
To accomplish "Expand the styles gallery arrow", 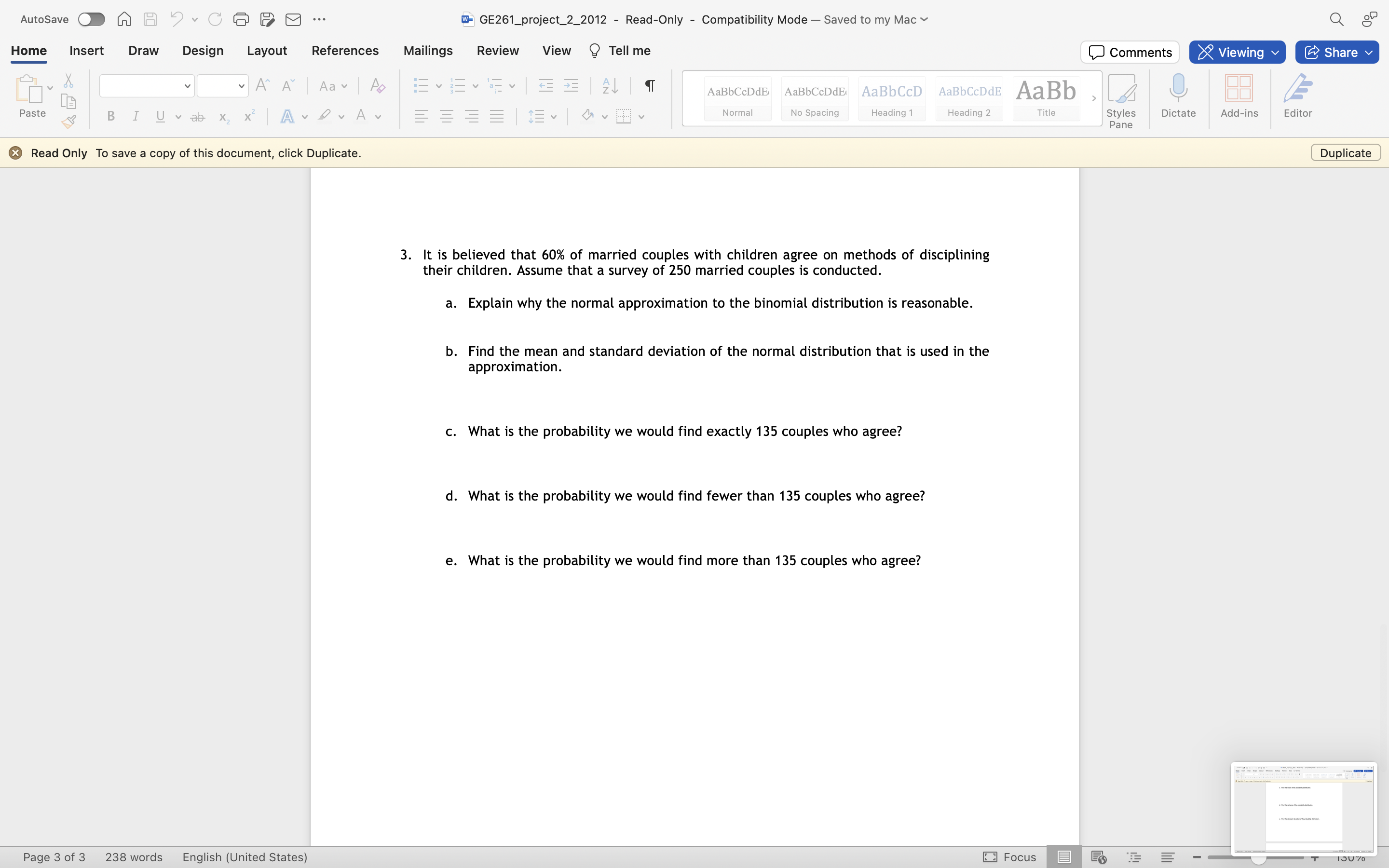I will point(1093,98).
